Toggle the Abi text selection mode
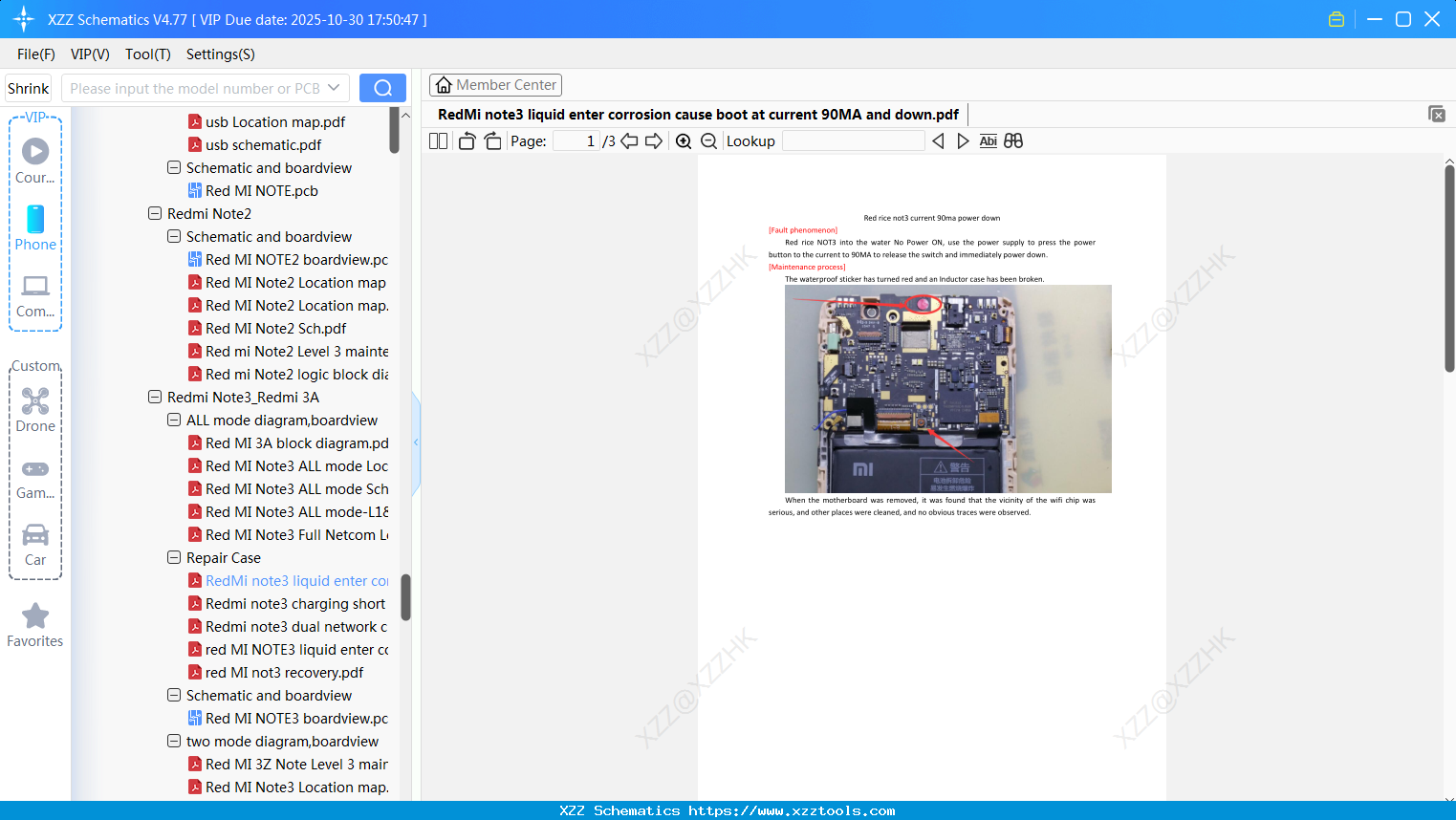 (x=988, y=140)
